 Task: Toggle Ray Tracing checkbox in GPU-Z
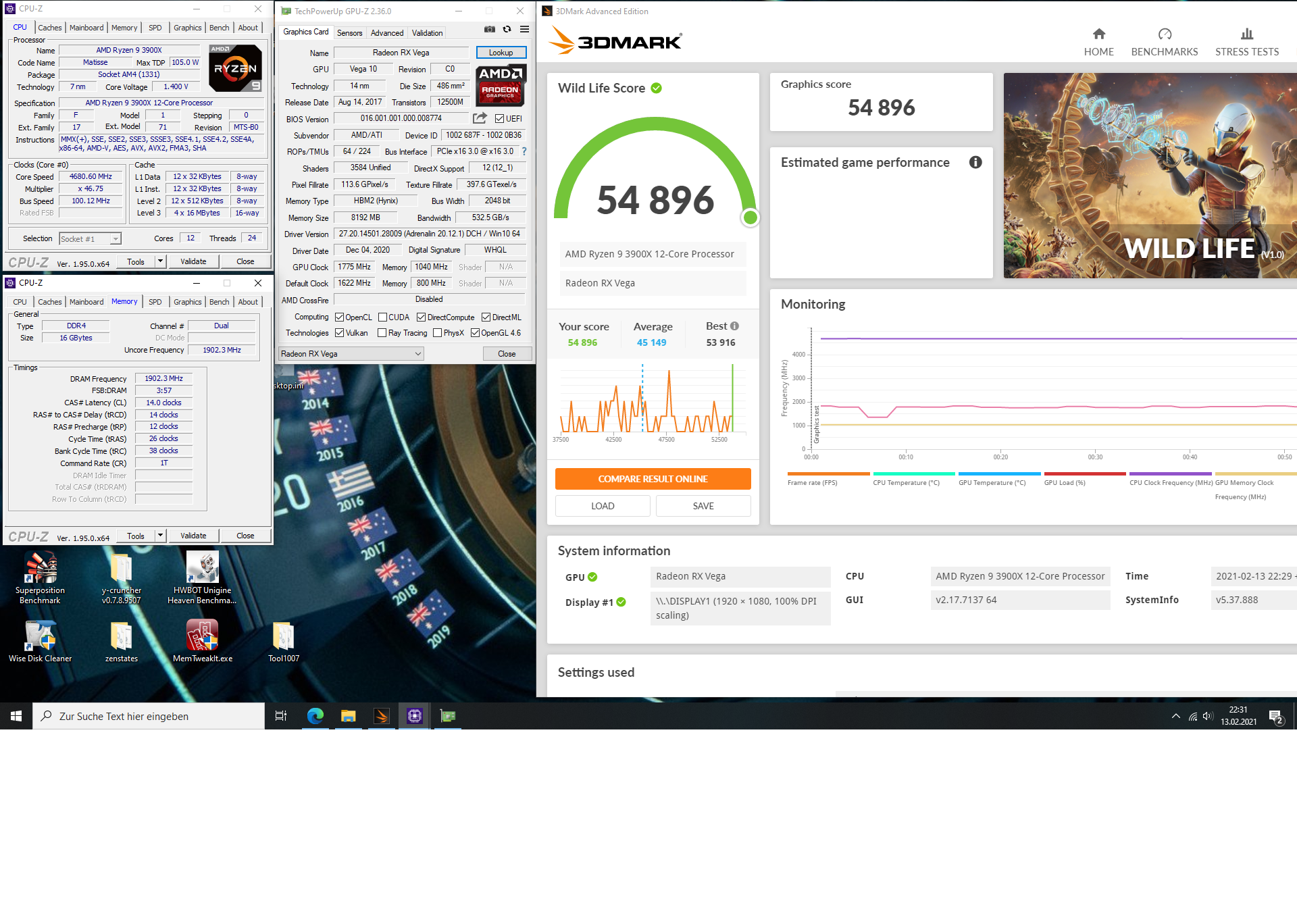pos(382,333)
